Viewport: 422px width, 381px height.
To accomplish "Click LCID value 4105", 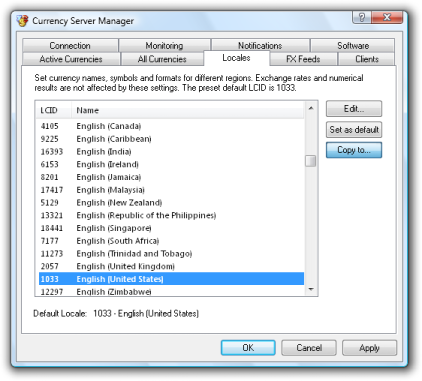I will coord(50,126).
